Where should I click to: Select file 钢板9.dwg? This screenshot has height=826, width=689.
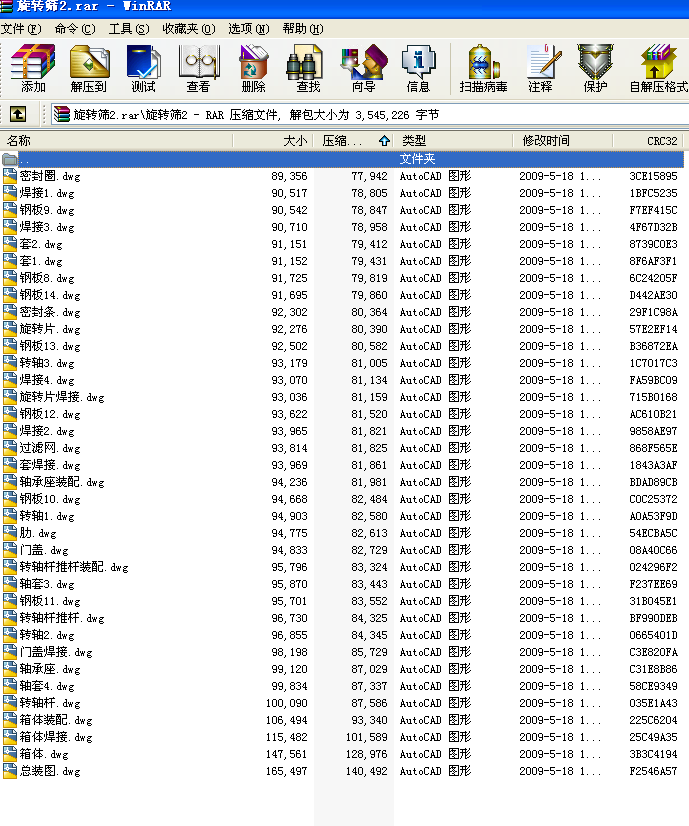point(47,210)
